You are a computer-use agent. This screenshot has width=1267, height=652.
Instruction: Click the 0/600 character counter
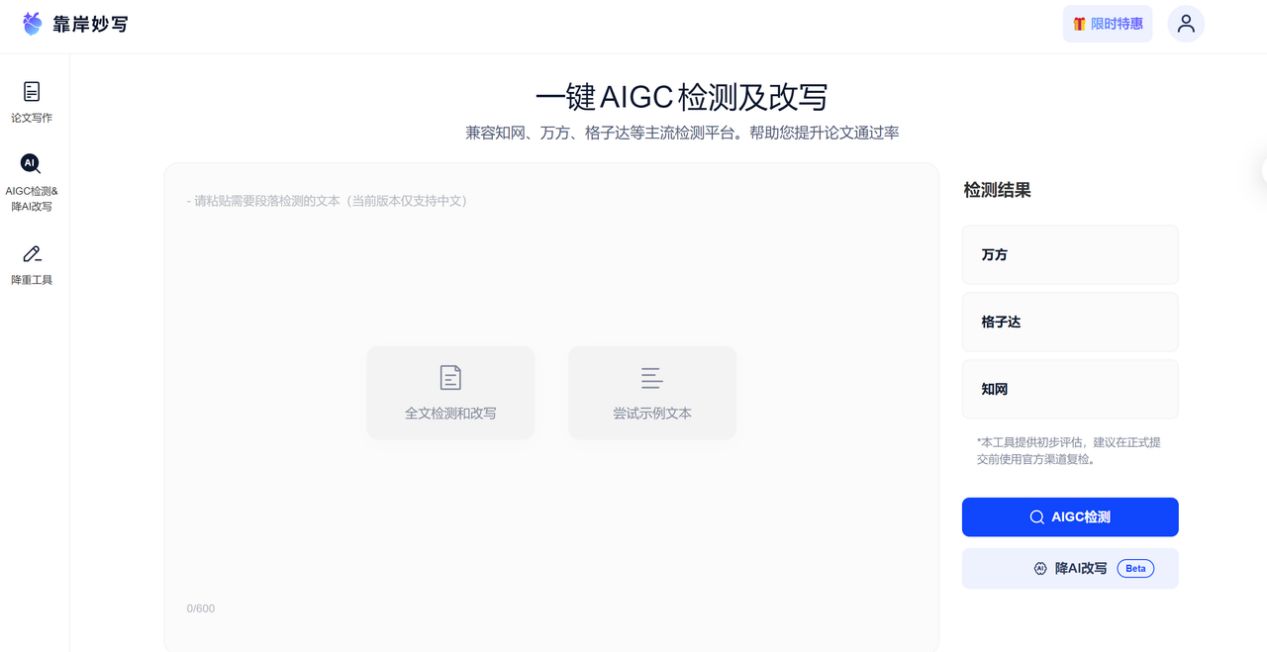(201, 608)
